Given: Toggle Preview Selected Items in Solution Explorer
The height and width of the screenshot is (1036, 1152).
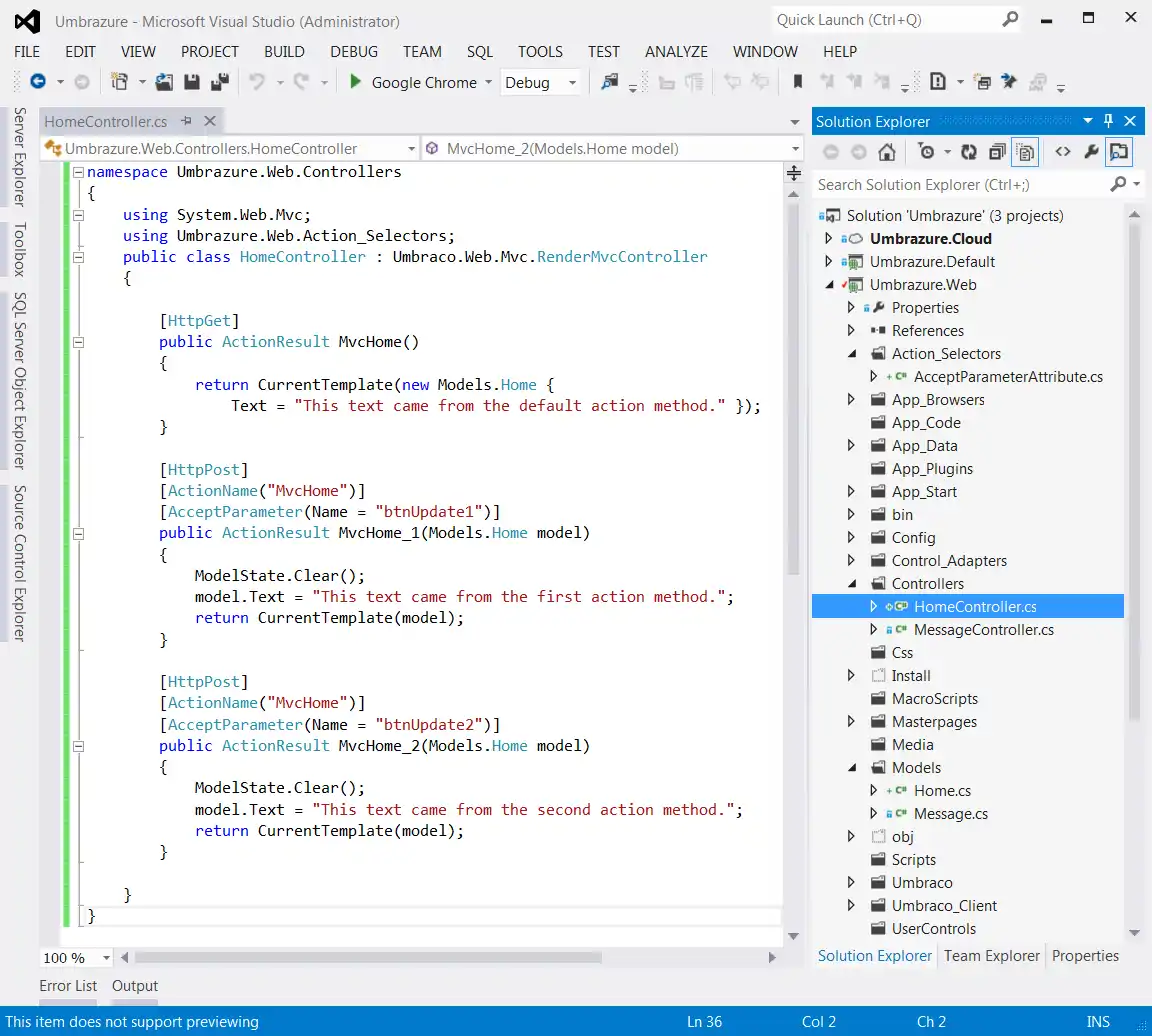Looking at the screenshot, I should (x=1118, y=152).
